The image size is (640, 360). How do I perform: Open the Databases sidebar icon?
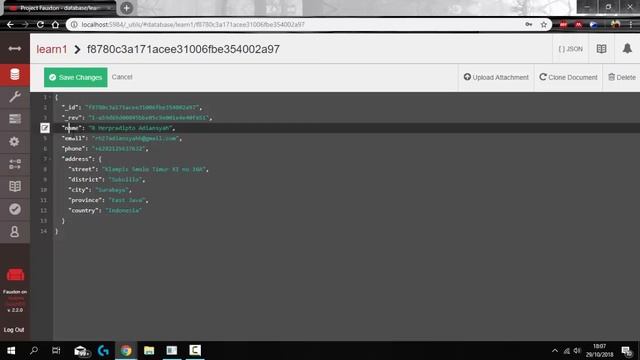pyautogui.click(x=15, y=75)
